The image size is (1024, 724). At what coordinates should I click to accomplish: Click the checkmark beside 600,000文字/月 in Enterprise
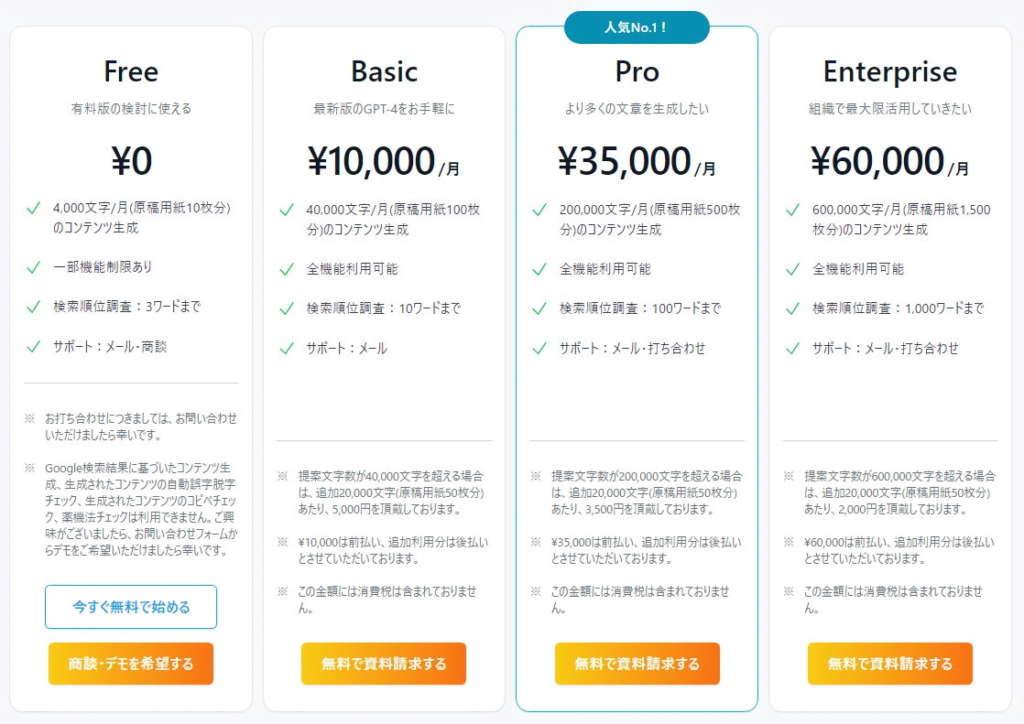(x=793, y=210)
